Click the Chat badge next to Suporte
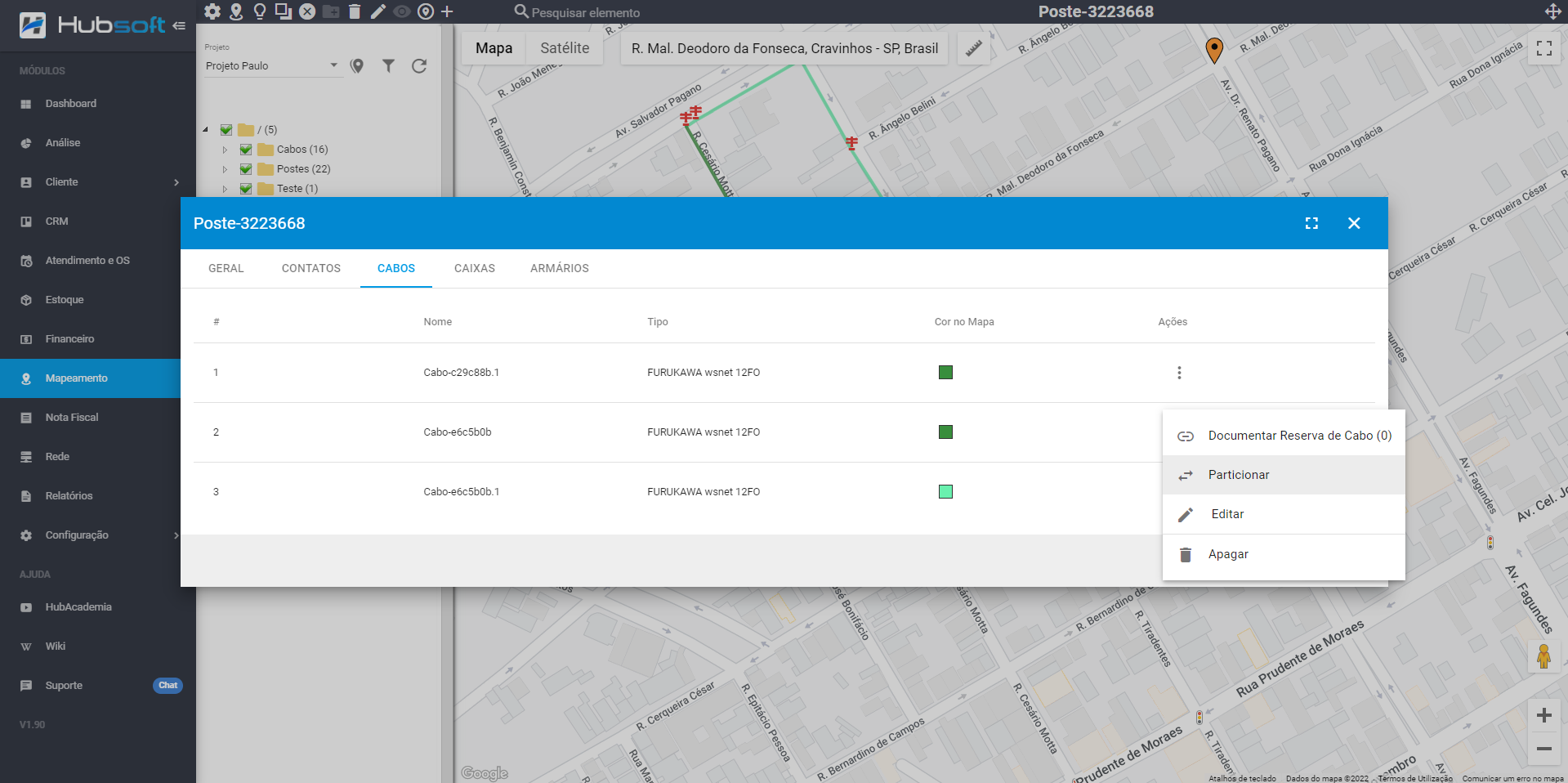Screen dimensions: 1568x783 (x=168, y=686)
